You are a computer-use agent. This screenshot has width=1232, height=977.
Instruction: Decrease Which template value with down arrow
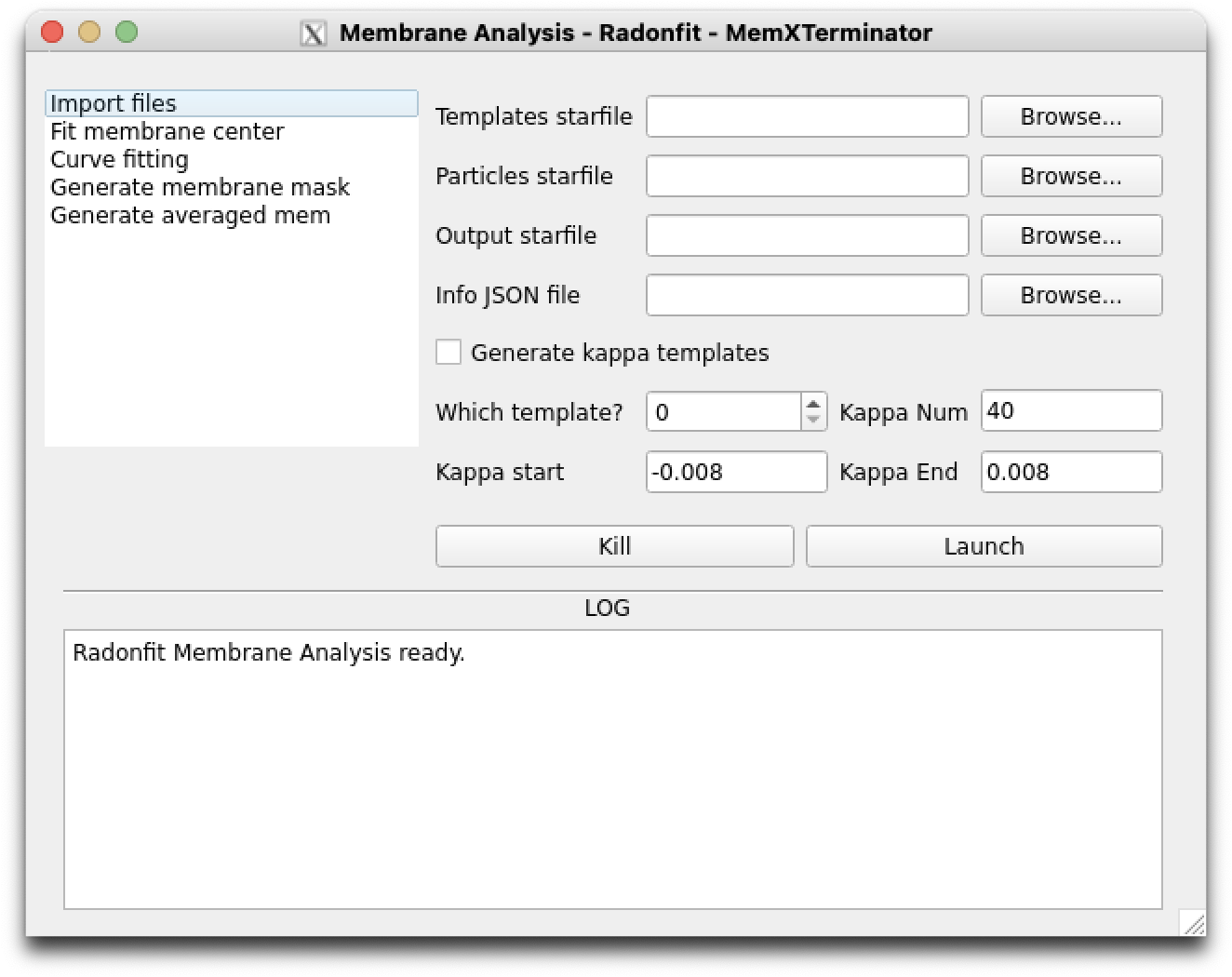pos(813,420)
